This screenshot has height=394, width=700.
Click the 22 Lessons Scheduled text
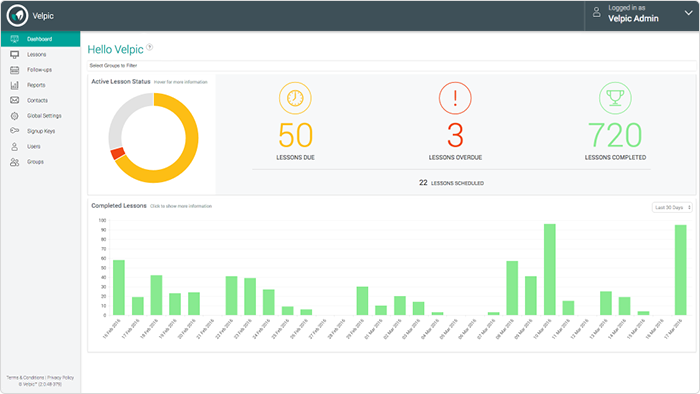(x=451, y=183)
